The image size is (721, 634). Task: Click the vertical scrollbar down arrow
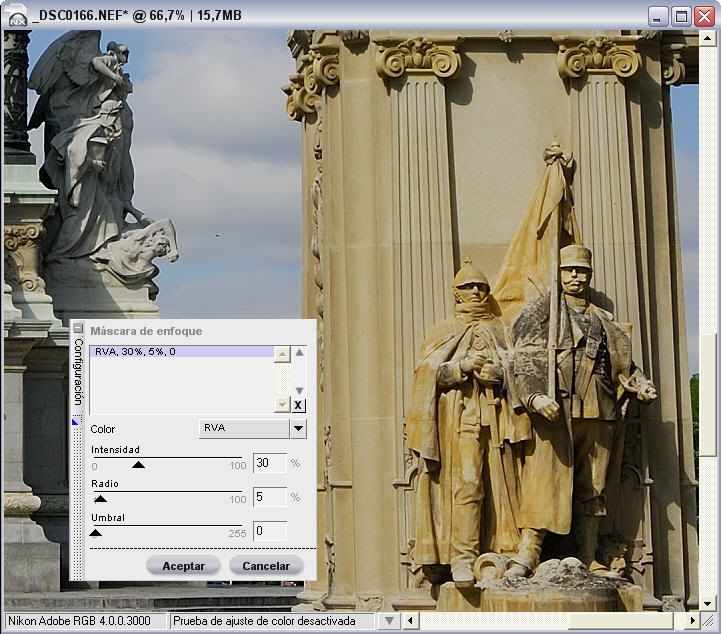[x=707, y=604]
